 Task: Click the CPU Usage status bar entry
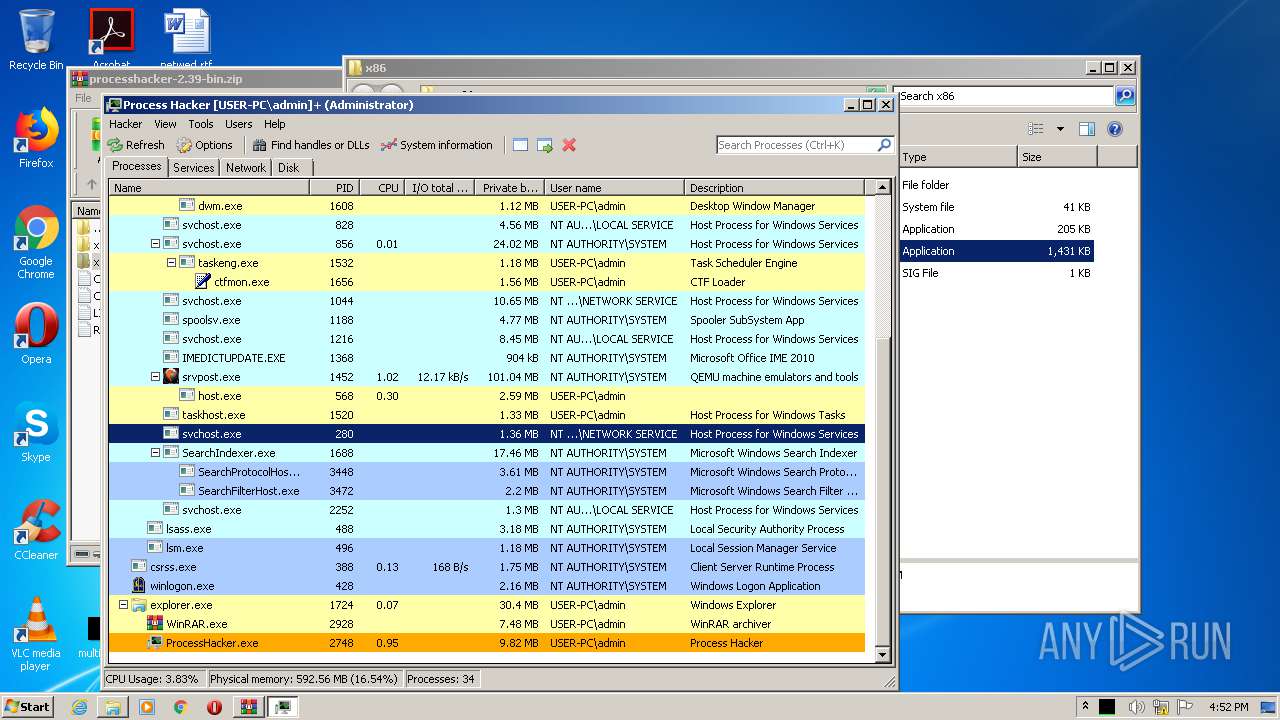[152, 679]
